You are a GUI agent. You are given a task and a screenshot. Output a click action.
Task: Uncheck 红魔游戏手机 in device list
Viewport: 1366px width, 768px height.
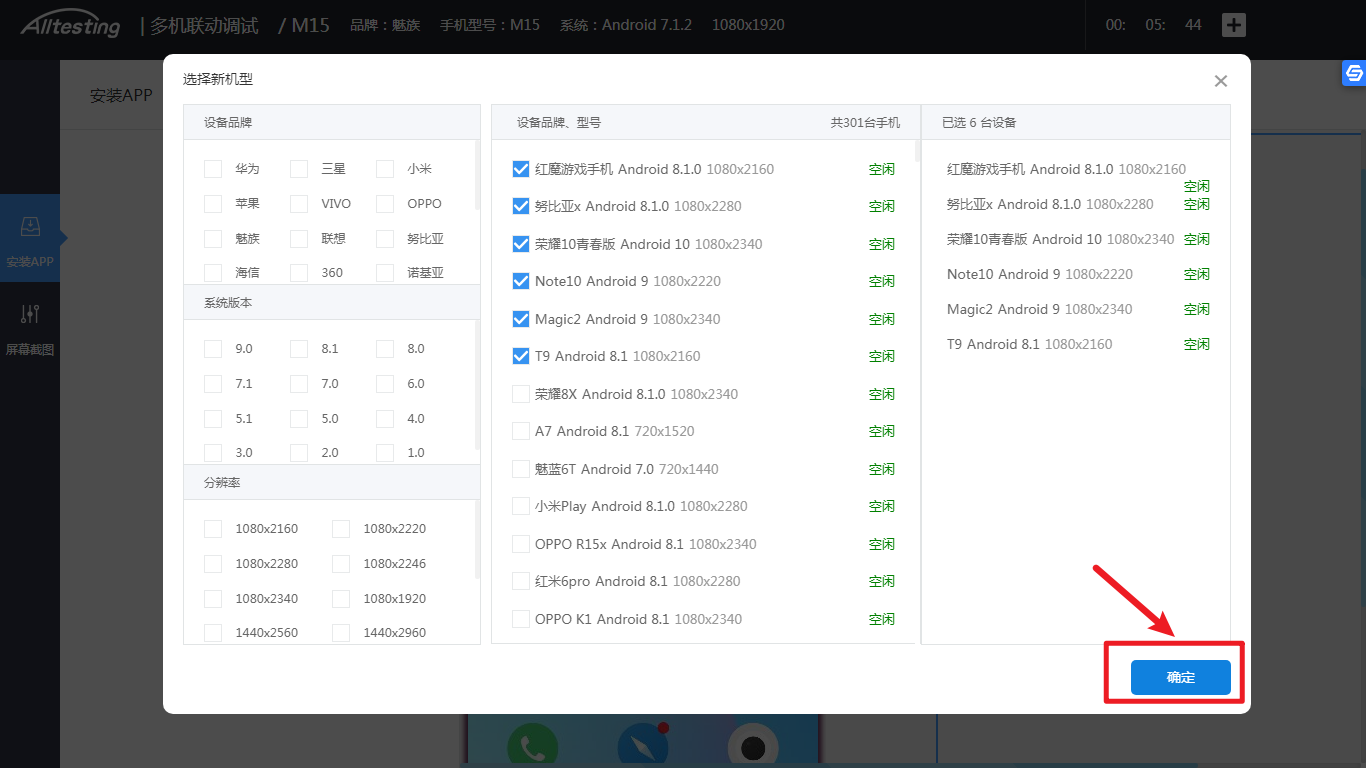[521, 169]
